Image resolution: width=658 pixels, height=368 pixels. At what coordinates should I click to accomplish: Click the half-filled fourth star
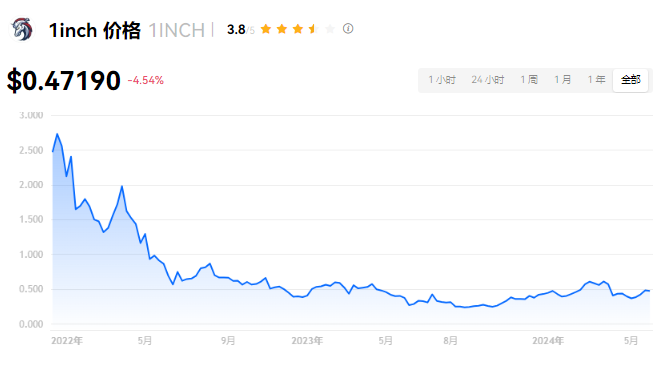314,29
